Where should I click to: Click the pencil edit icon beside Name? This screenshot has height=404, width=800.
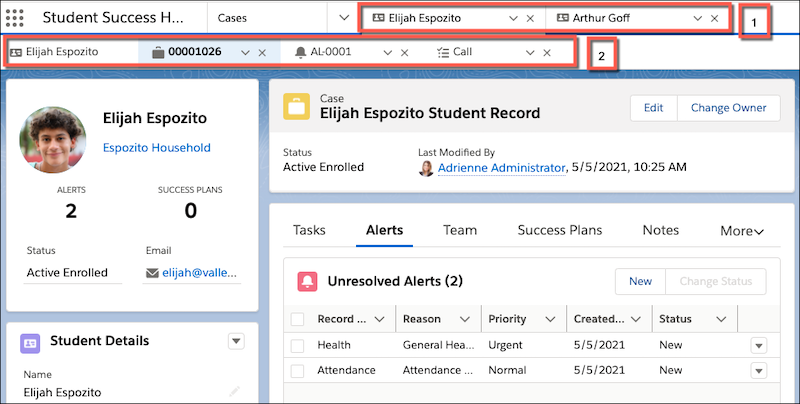point(234,391)
